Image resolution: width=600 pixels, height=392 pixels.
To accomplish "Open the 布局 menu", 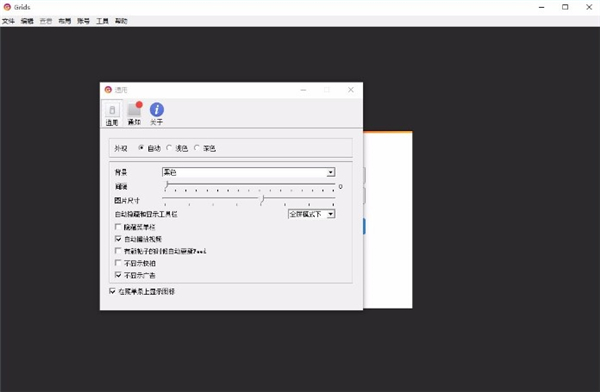I will point(64,21).
